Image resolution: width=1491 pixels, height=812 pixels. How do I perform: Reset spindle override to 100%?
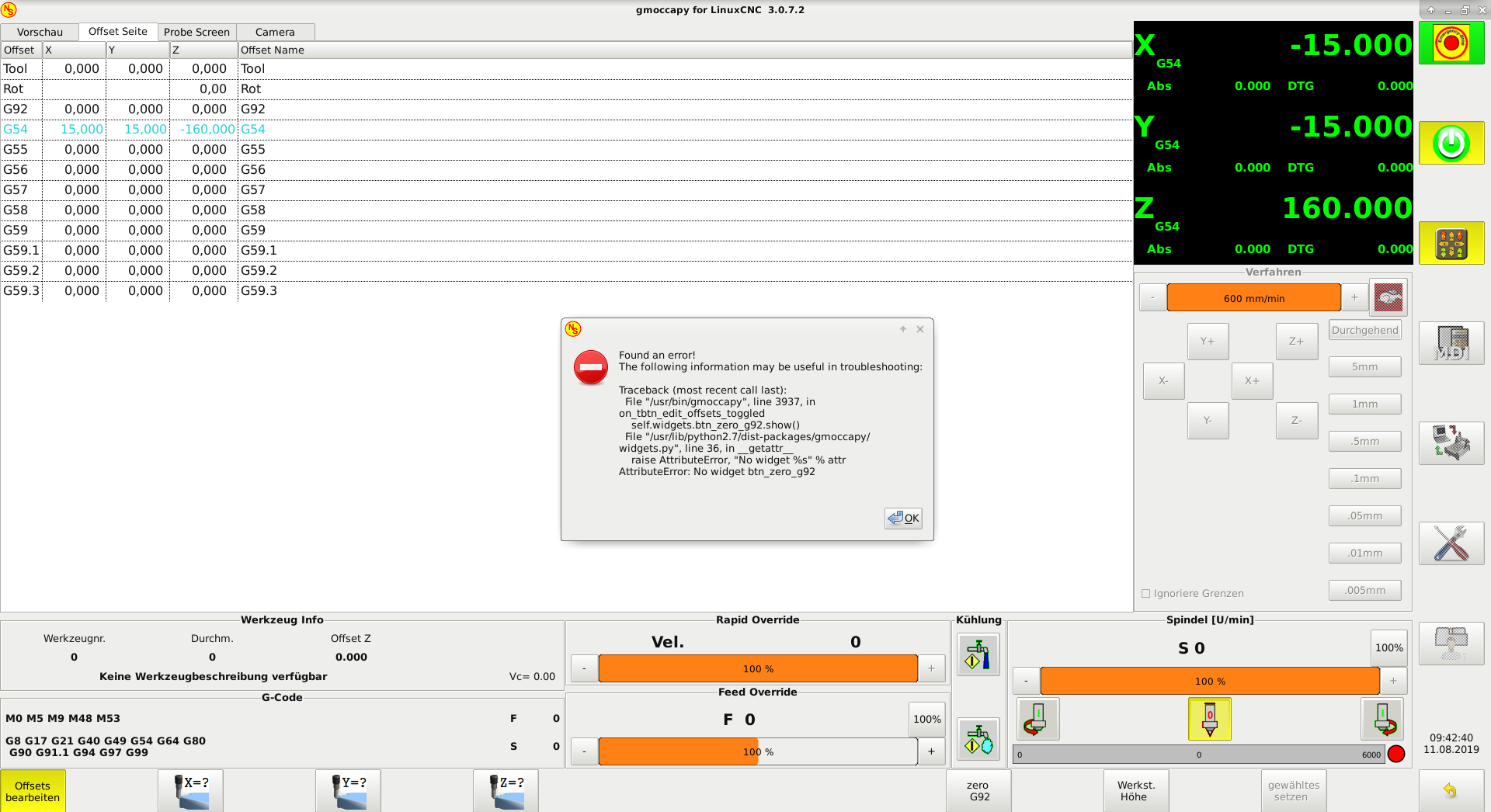[x=1388, y=647]
